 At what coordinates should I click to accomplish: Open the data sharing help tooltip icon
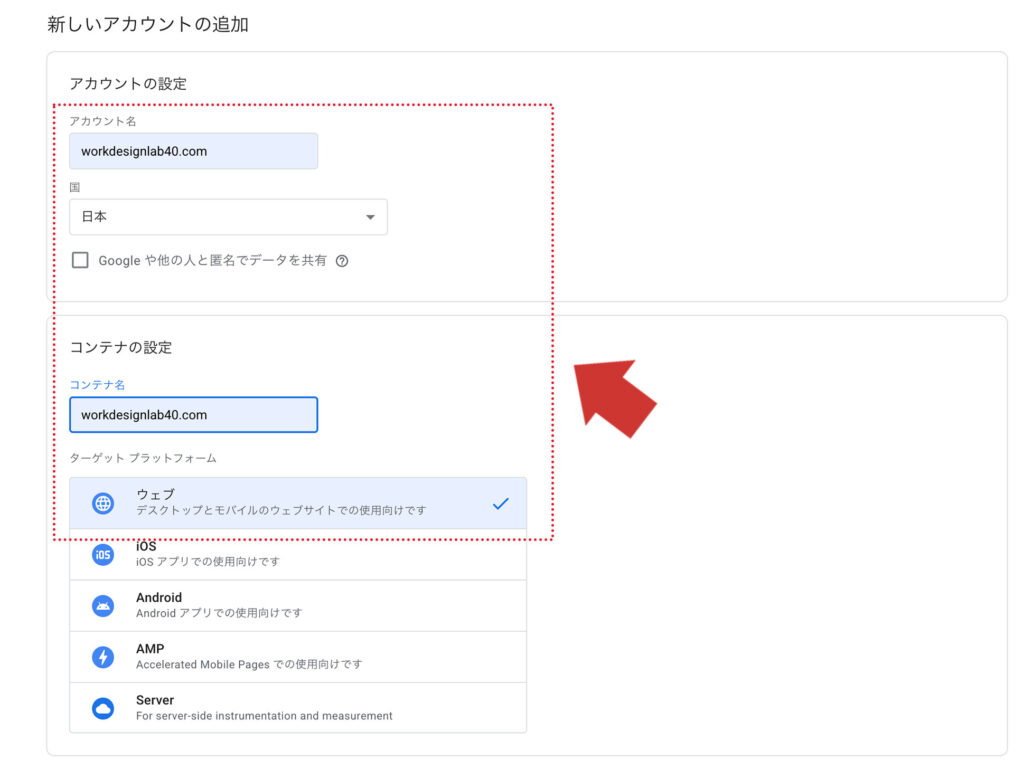tap(342, 260)
